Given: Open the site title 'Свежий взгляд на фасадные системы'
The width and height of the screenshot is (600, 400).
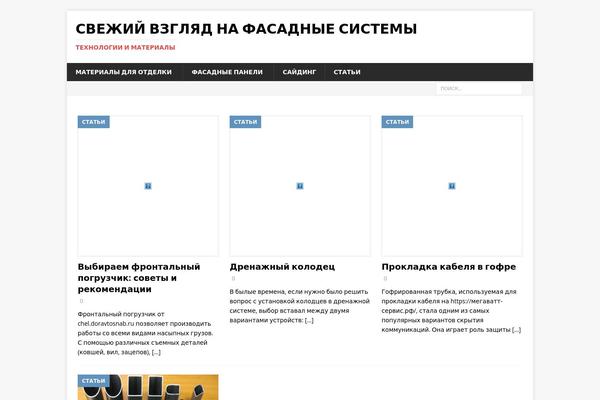Looking at the screenshot, I should [246, 29].
